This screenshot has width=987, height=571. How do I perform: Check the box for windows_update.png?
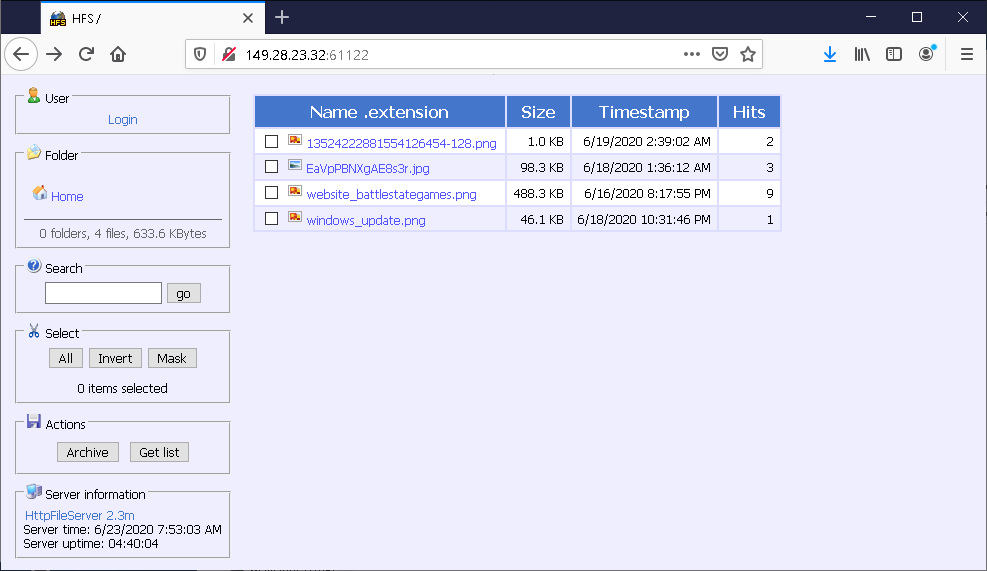(271, 219)
